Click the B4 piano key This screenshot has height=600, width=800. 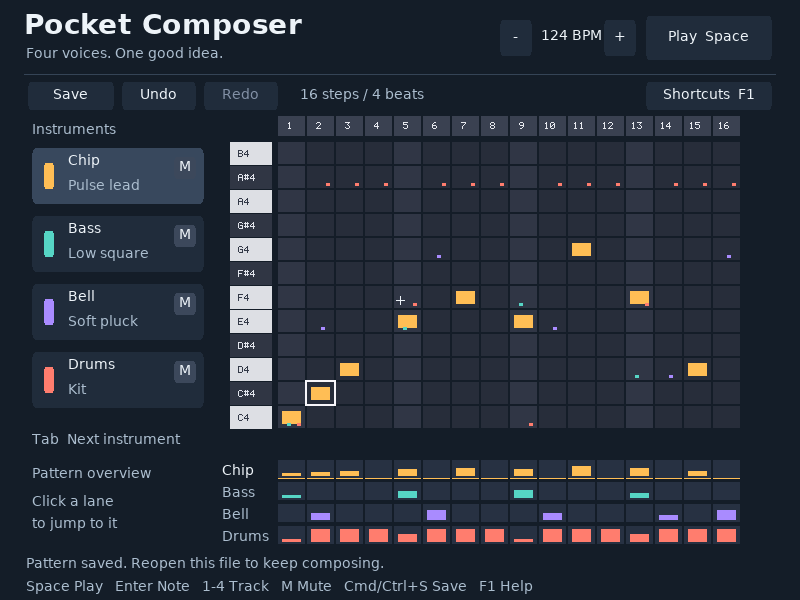pos(251,154)
